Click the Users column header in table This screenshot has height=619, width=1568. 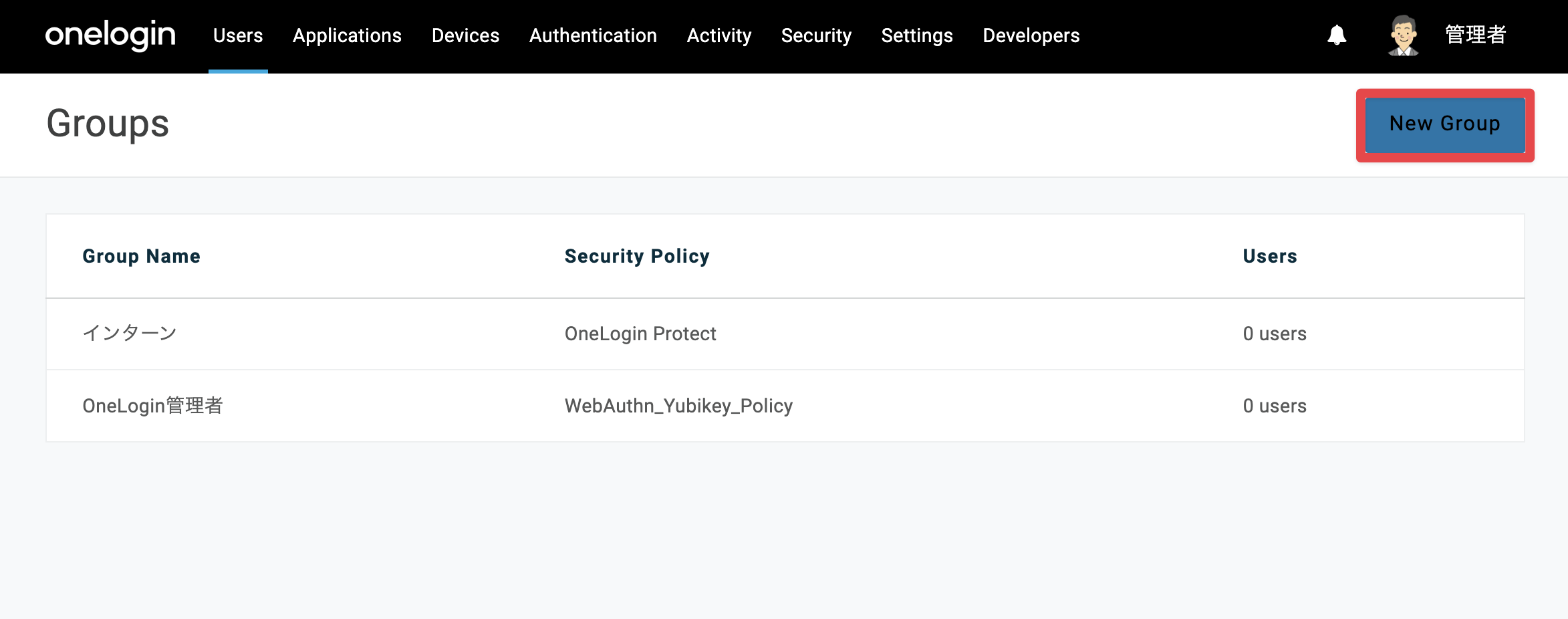tap(1270, 256)
